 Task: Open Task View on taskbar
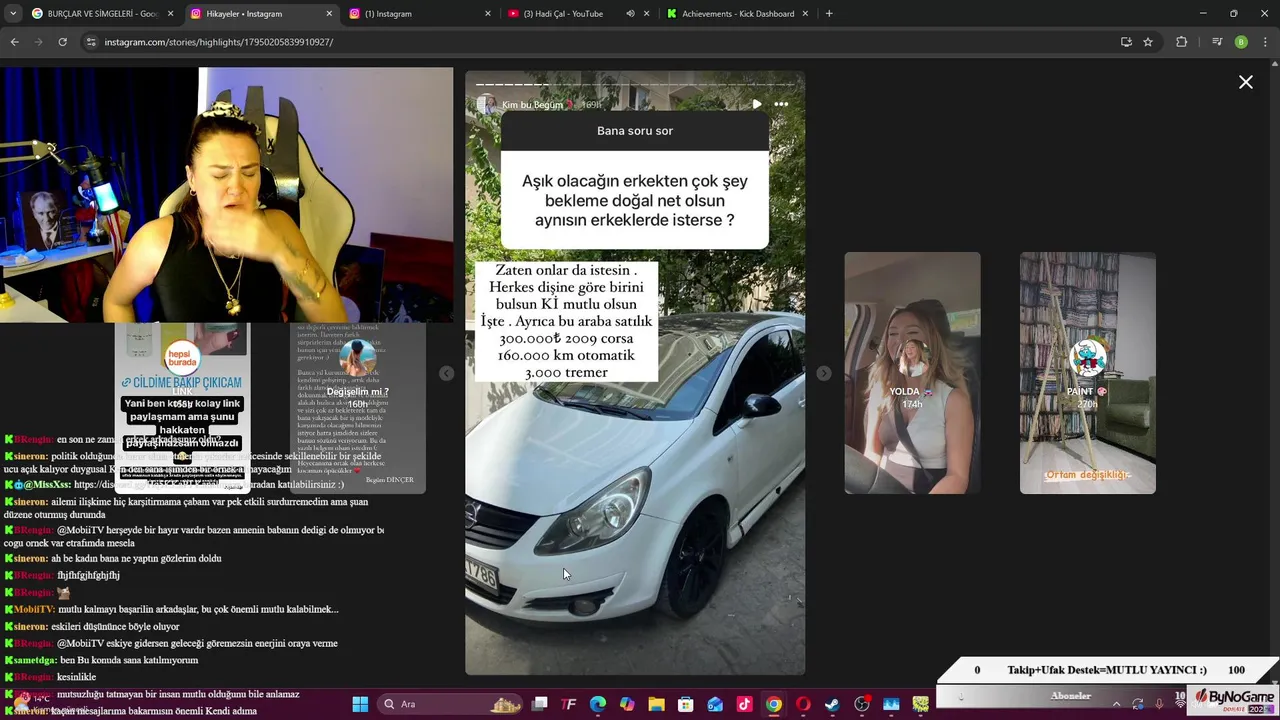(540, 704)
